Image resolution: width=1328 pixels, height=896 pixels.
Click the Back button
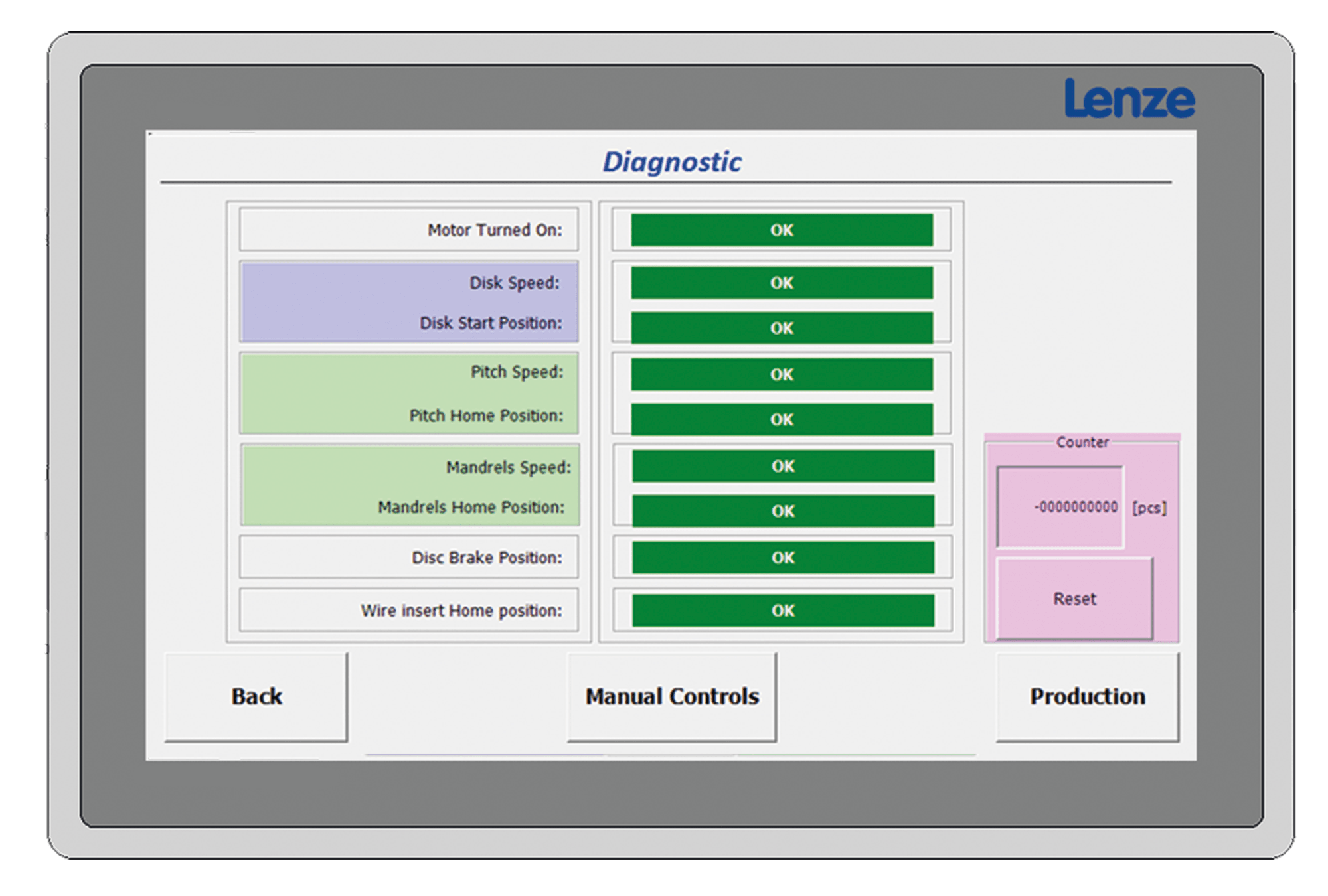pos(256,696)
